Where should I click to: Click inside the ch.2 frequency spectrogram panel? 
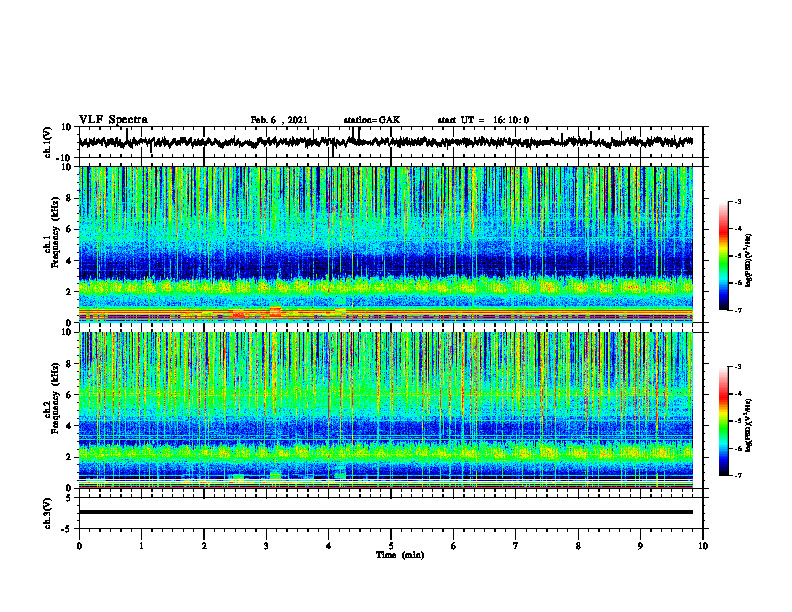(x=385, y=410)
